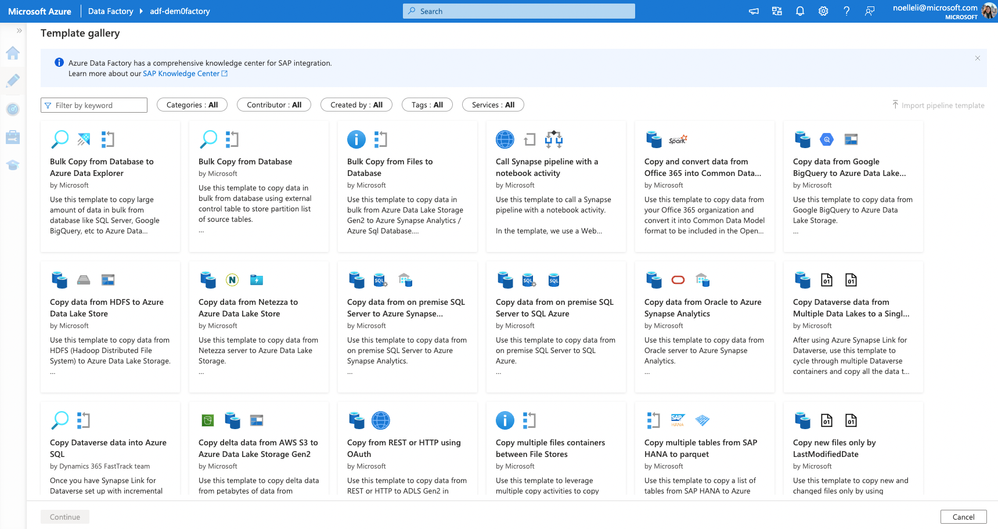Screen dimensions: 998x529
Task: Select the Bulk Copy from Database template
Action: (x=258, y=186)
